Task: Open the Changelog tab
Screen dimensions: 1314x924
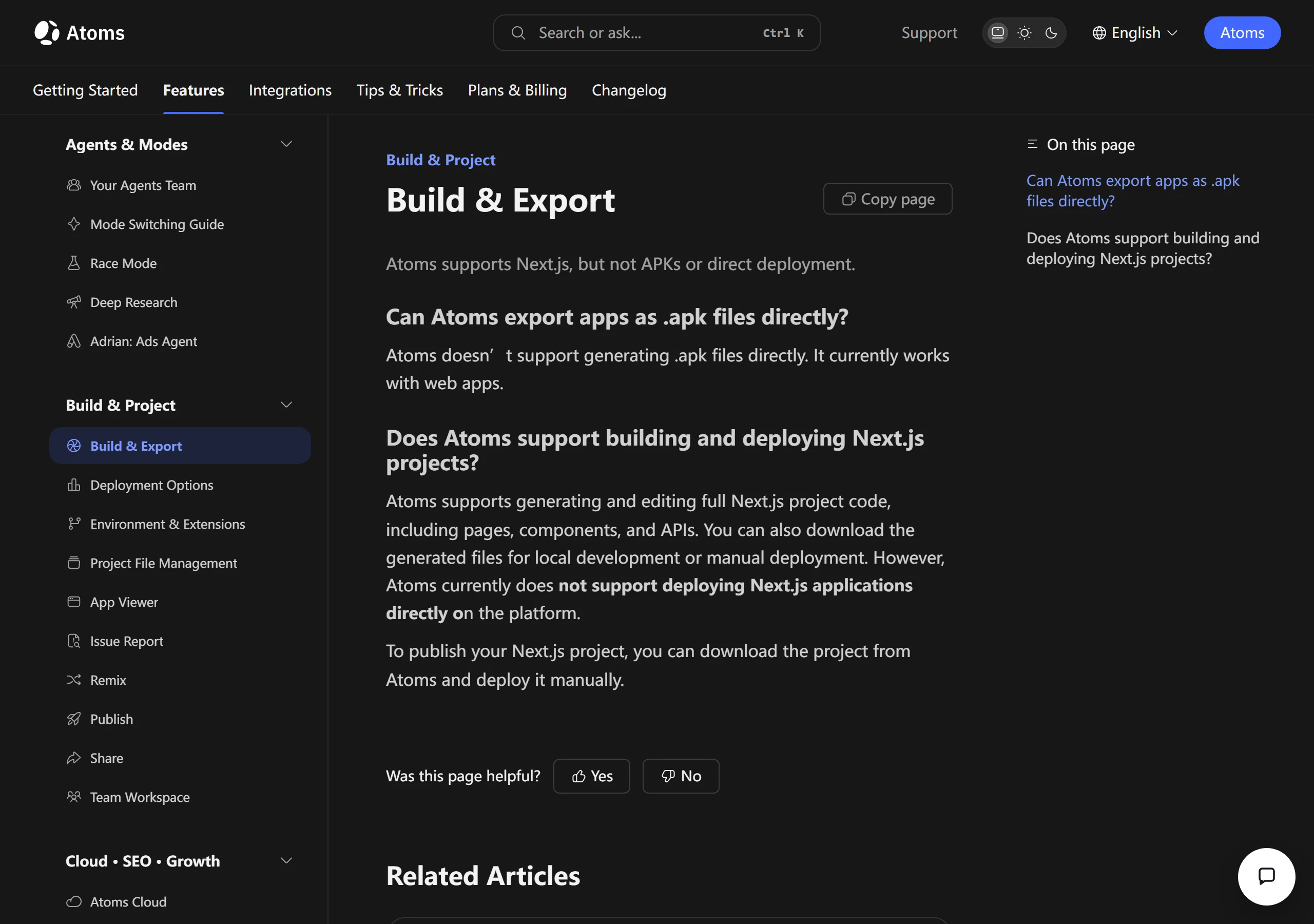Action: pyautogui.click(x=629, y=90)
